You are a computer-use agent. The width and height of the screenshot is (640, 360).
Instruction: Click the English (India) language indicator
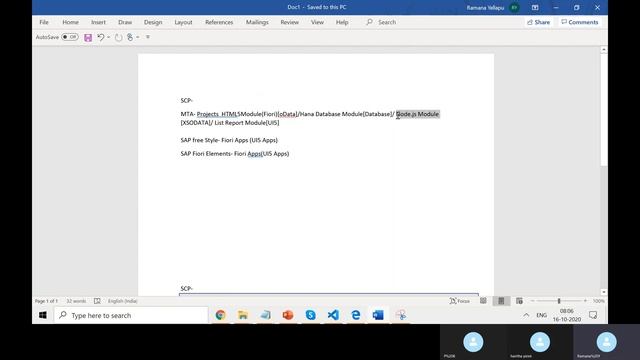pyautogui.click(x=122, y=301)
